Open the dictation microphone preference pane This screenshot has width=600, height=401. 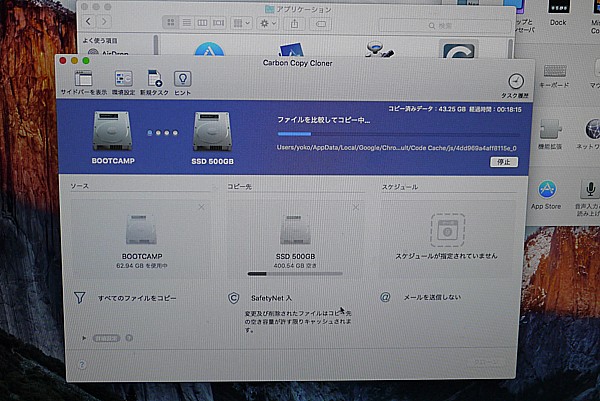[590, 198]
